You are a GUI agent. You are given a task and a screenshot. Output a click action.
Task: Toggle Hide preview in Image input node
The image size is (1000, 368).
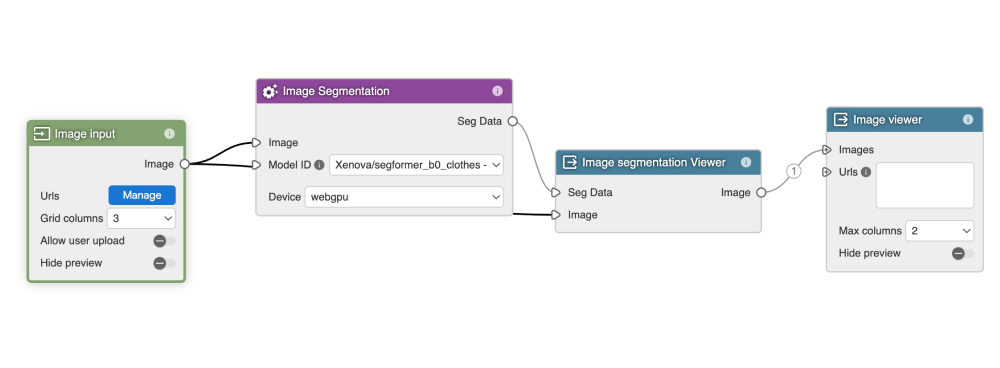(165, 263)
